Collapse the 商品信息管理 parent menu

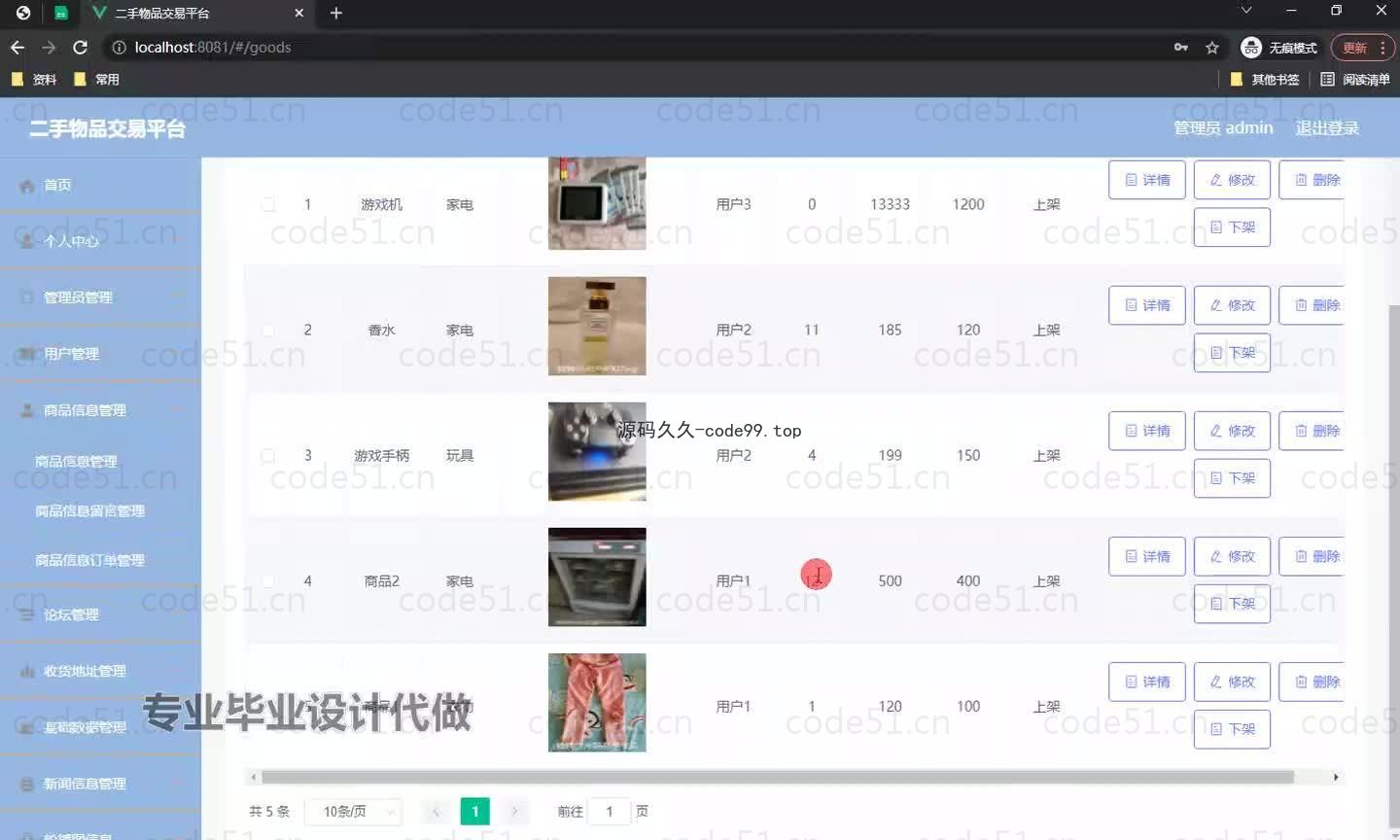(x=85, y=410)
